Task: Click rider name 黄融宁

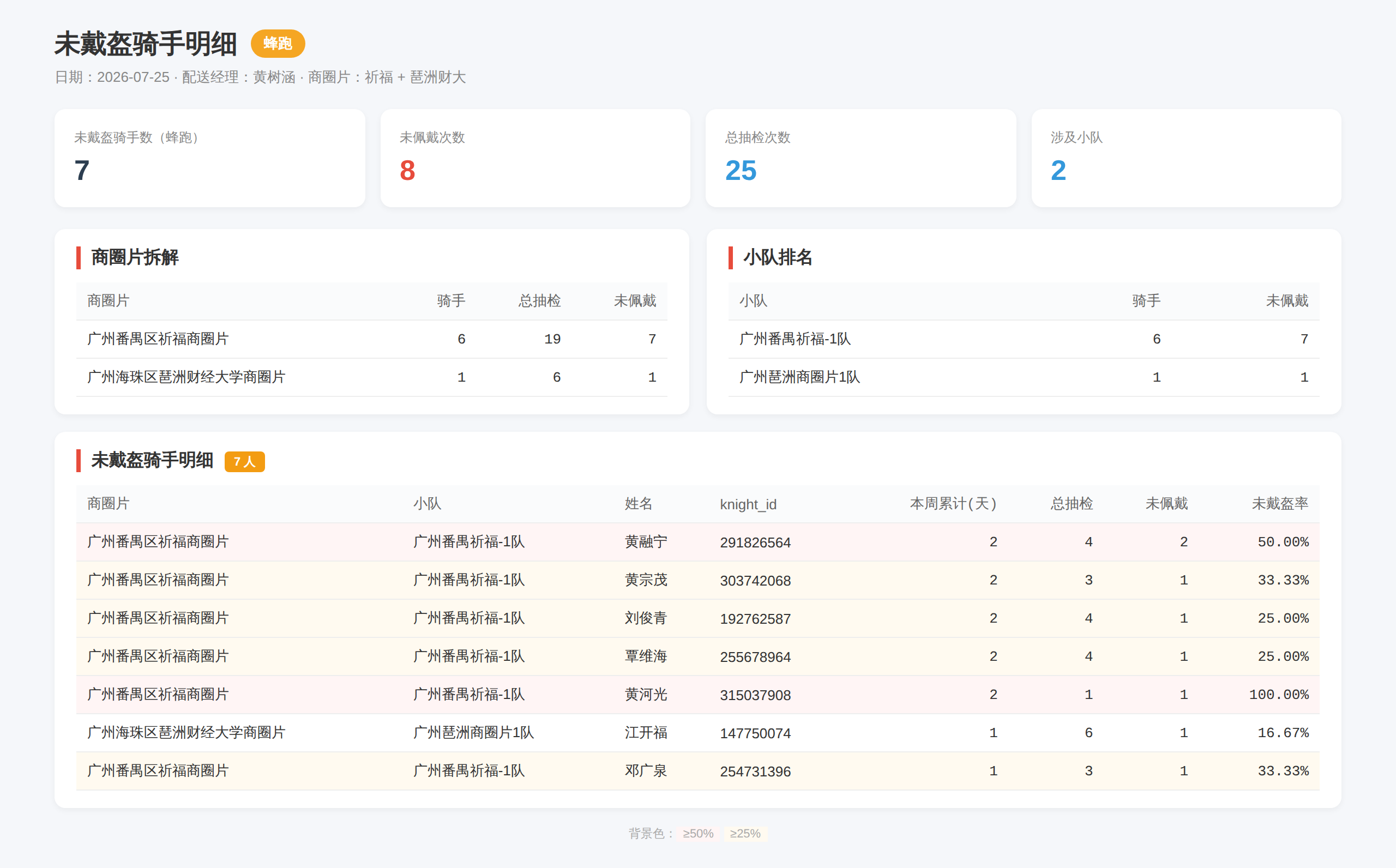Action: (x=646, y=542)
